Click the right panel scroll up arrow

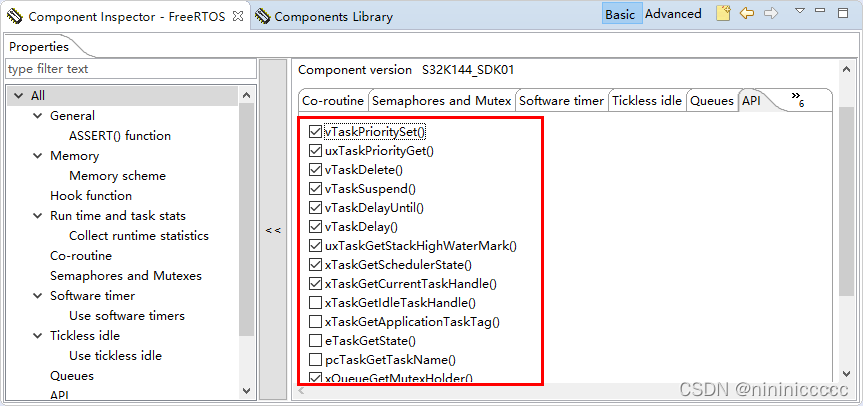point(846,69)
